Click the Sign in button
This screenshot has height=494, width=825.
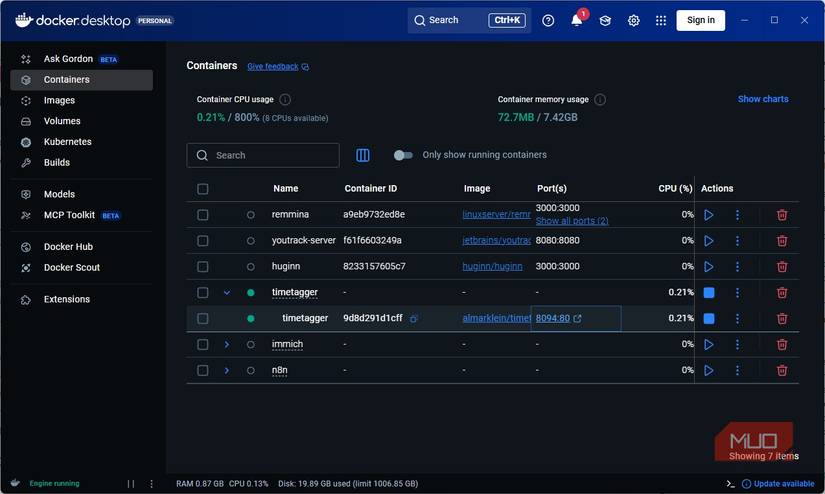coord(700,21)
